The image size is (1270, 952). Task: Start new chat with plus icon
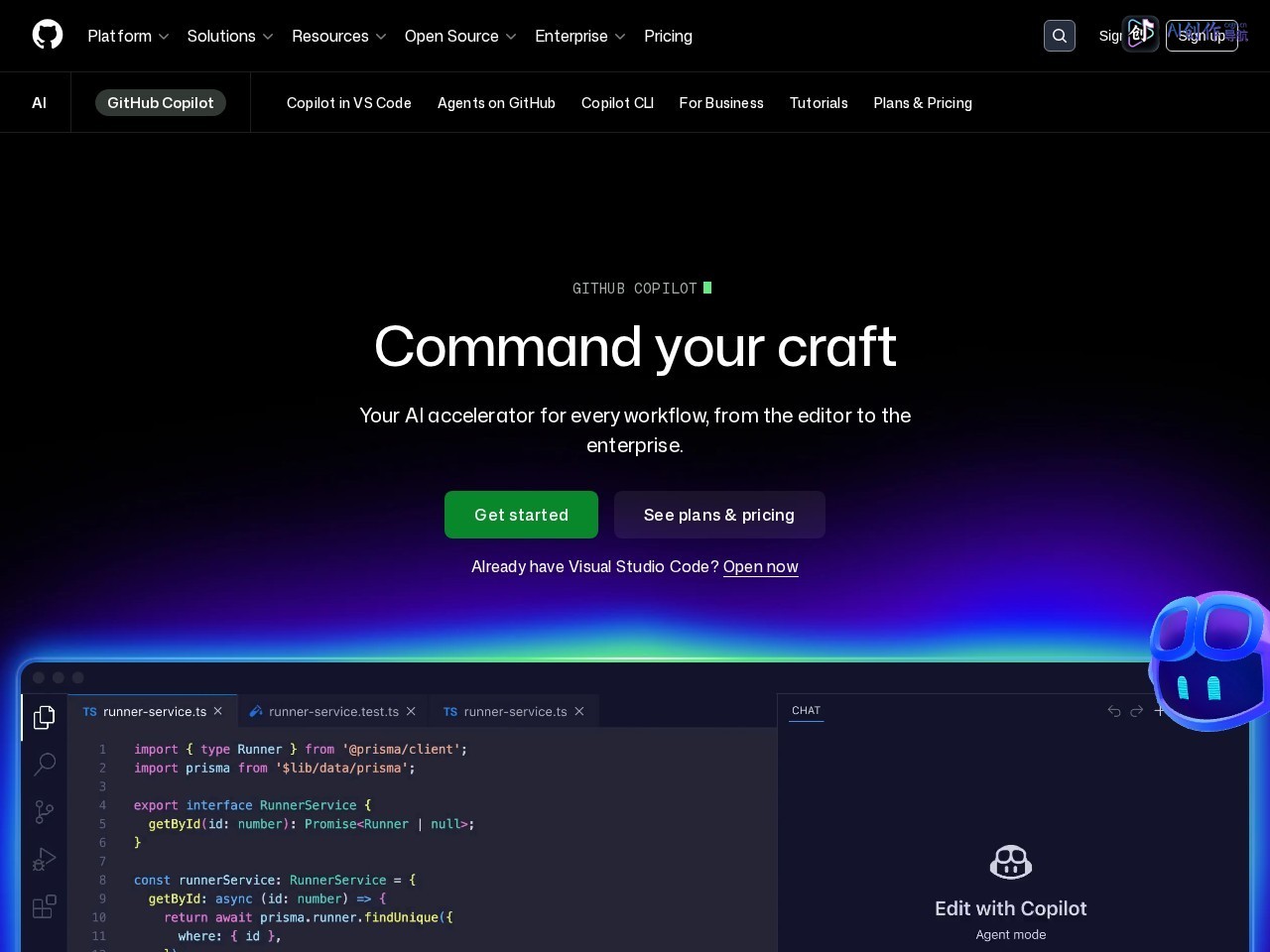pos(1159,711)
